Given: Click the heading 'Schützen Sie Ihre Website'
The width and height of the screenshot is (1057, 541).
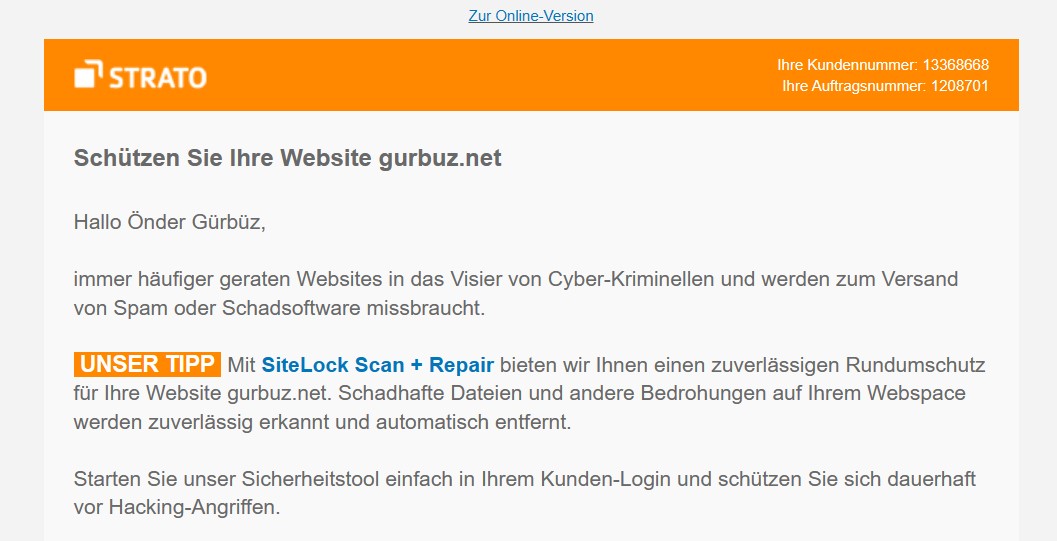Looking at the screenshot, I should tap(222, 158).
